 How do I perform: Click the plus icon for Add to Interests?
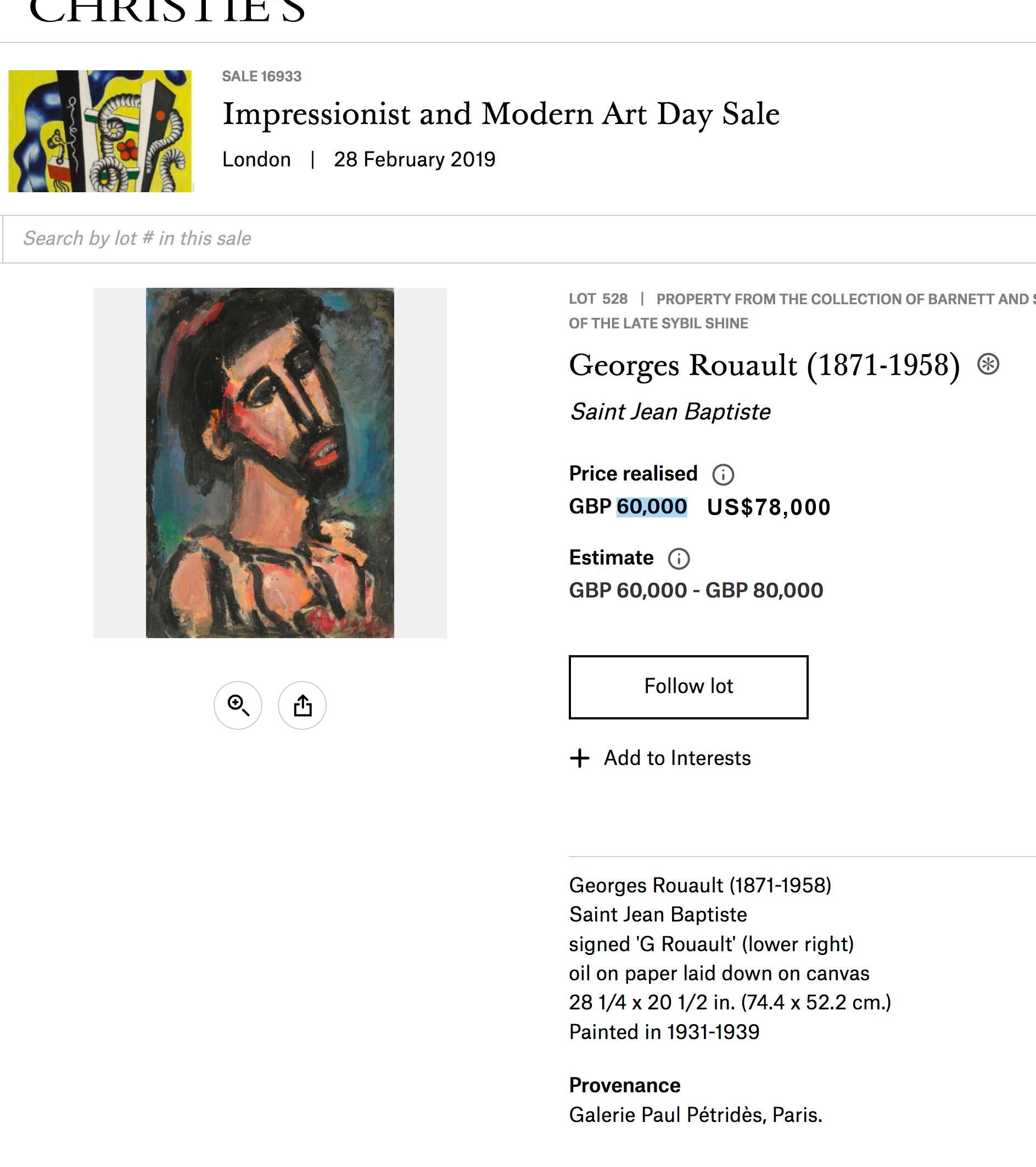pos(579,758)
